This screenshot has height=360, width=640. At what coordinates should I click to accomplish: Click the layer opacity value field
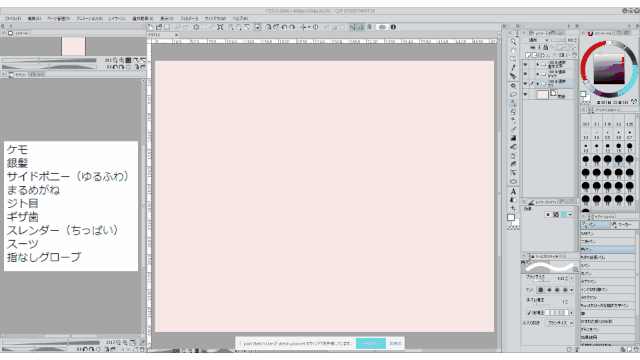tap(571, 40)
